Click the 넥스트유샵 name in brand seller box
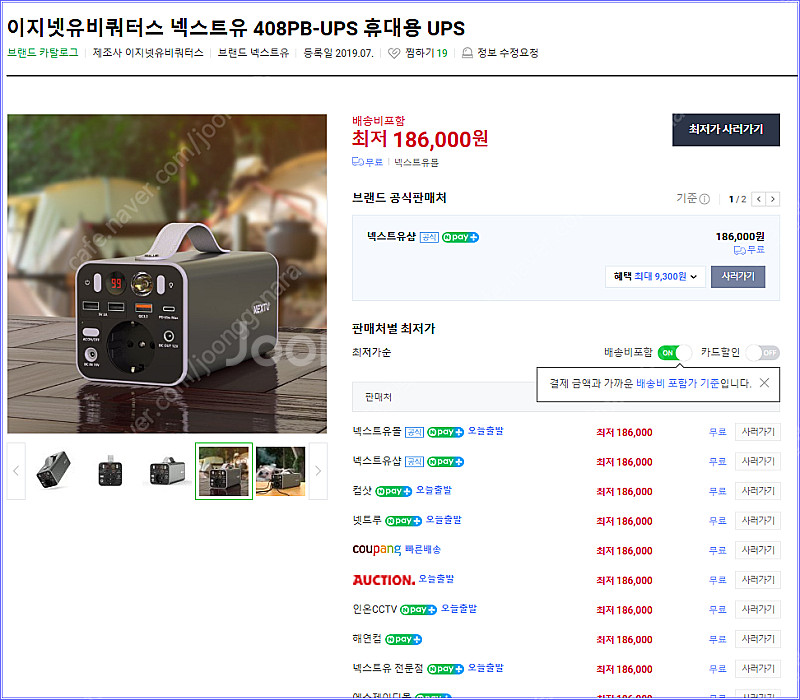800x700 pixels. pos(391,237)
